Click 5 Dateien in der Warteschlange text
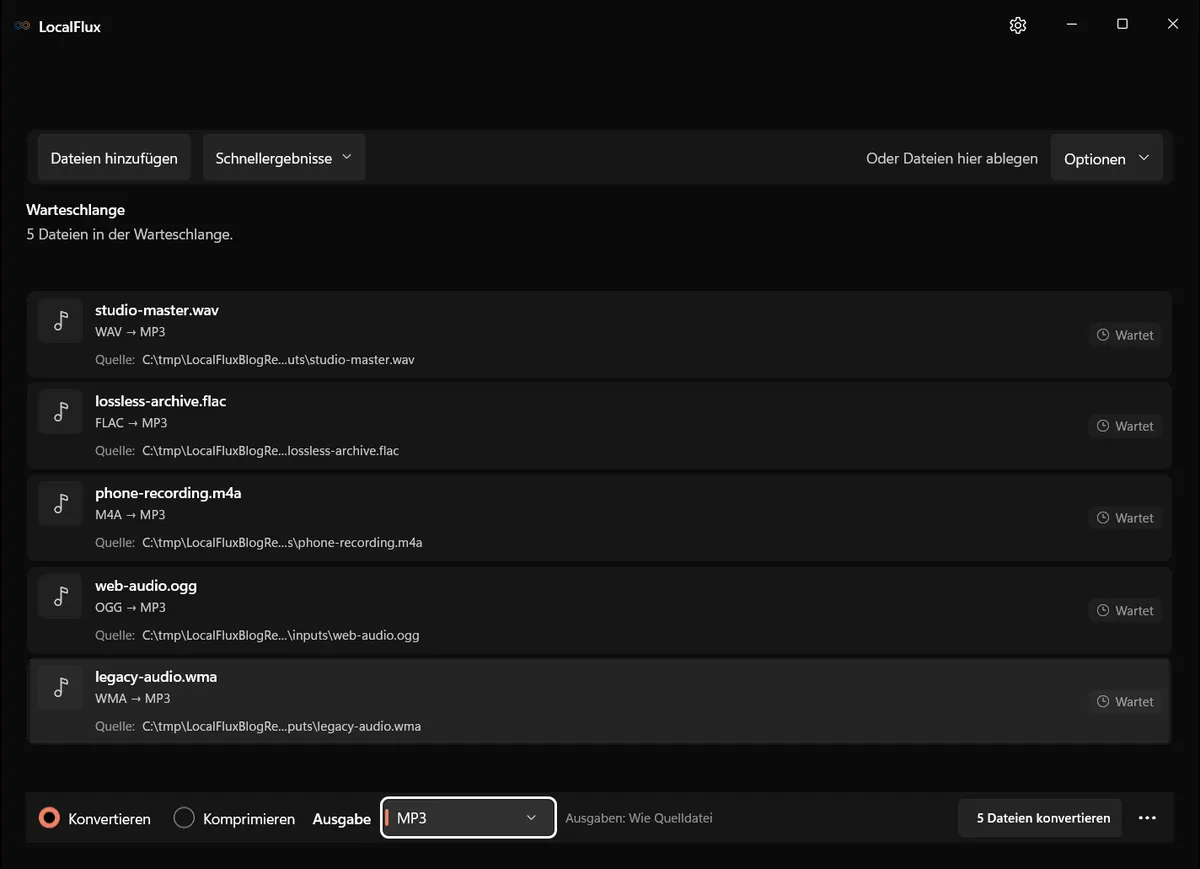Image resolution: width=1200 pixels, height=869 pixels. 129,235
